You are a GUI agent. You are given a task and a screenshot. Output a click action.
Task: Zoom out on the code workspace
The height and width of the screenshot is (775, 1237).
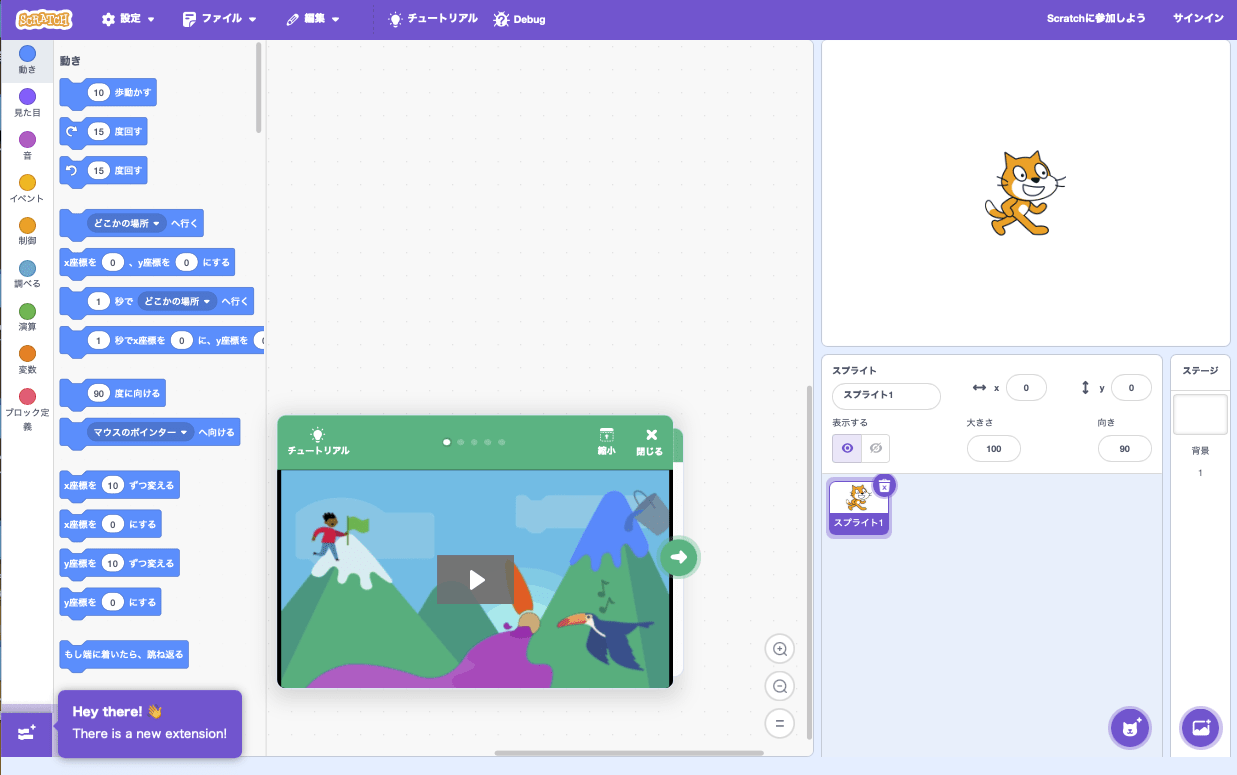point(779,686)
